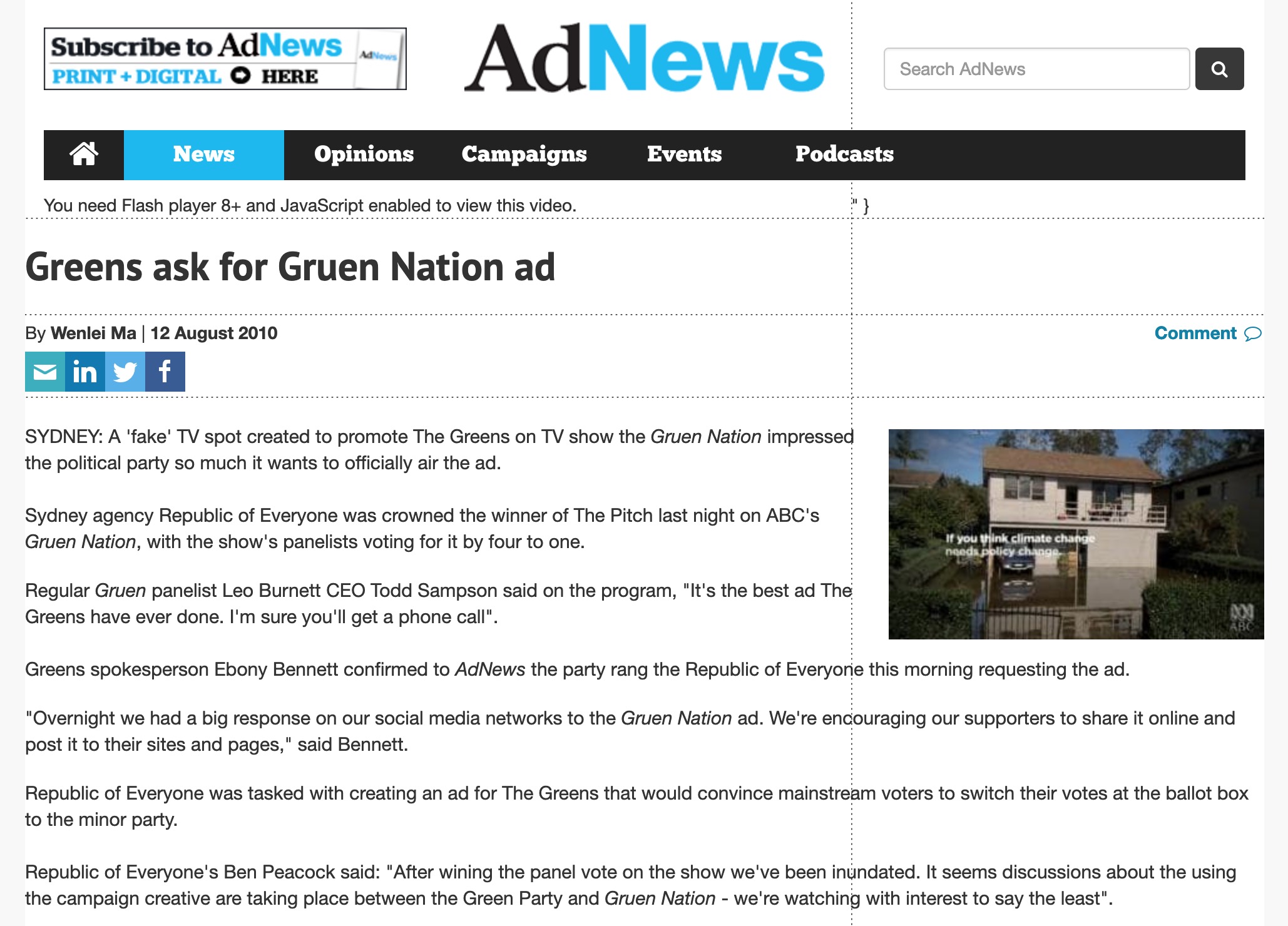Screen dimensions: 1288x926
Task: Open the Opinions menu item
Action: tap(364, 155)
